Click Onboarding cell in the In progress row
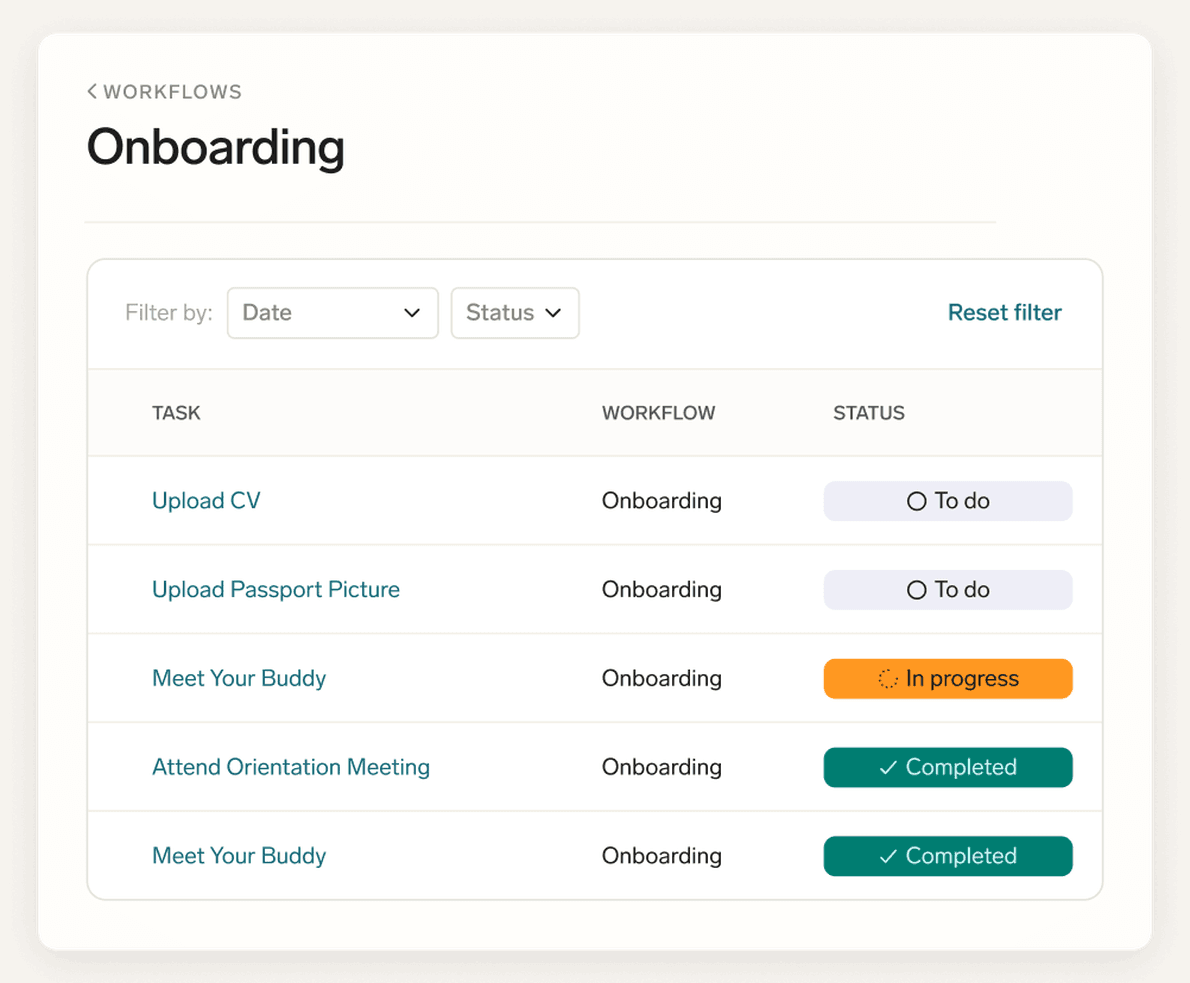Viewport: 1190px width, 983px height. pos(662,679)
